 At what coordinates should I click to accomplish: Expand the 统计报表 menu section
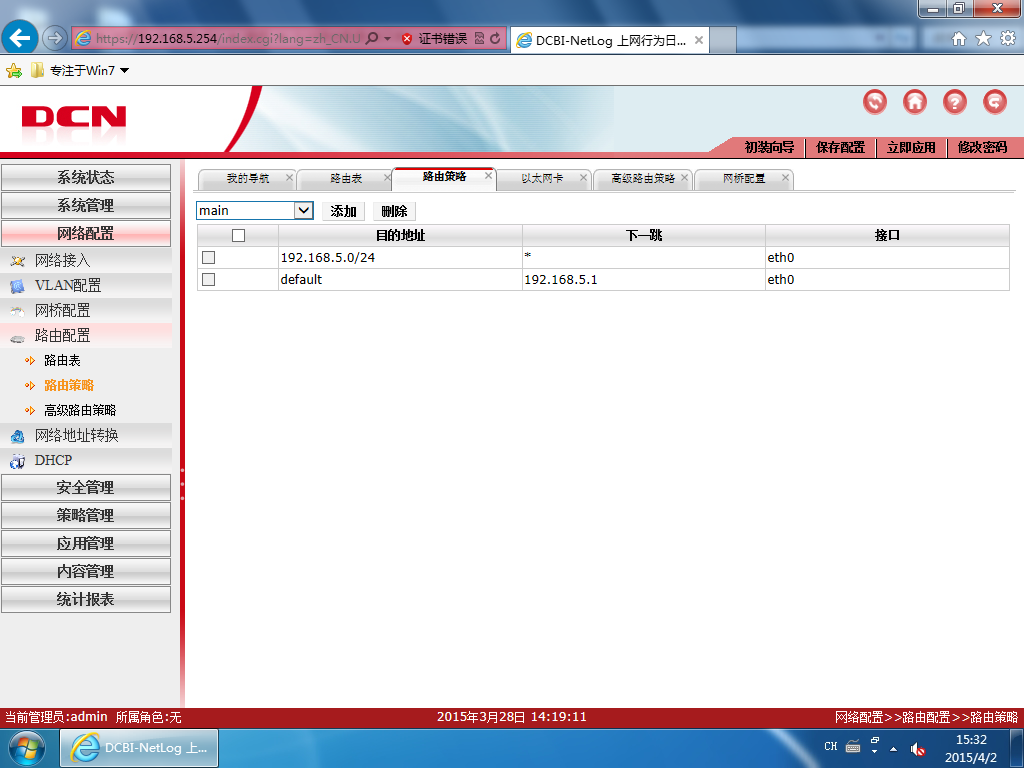tap(86, 600)
